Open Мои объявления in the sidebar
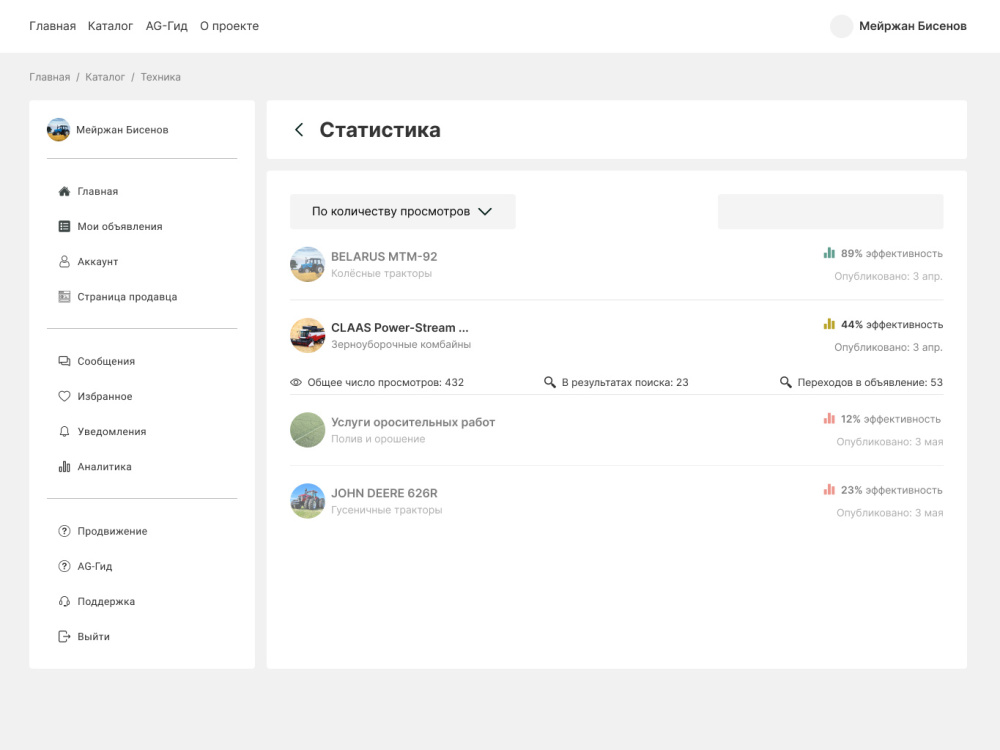Viewport: 1000px width, 750px height. (120, 226)
